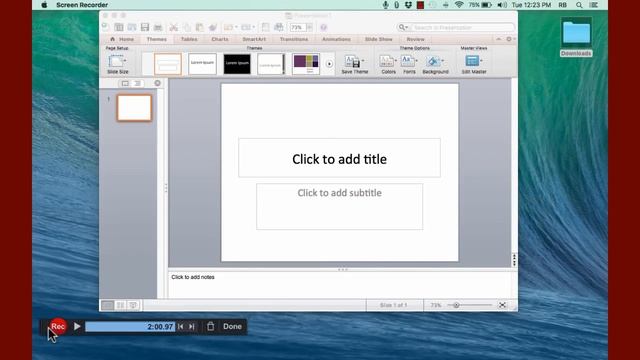
Task: Open theme Colors dropdown
Action: coord(388,64)
